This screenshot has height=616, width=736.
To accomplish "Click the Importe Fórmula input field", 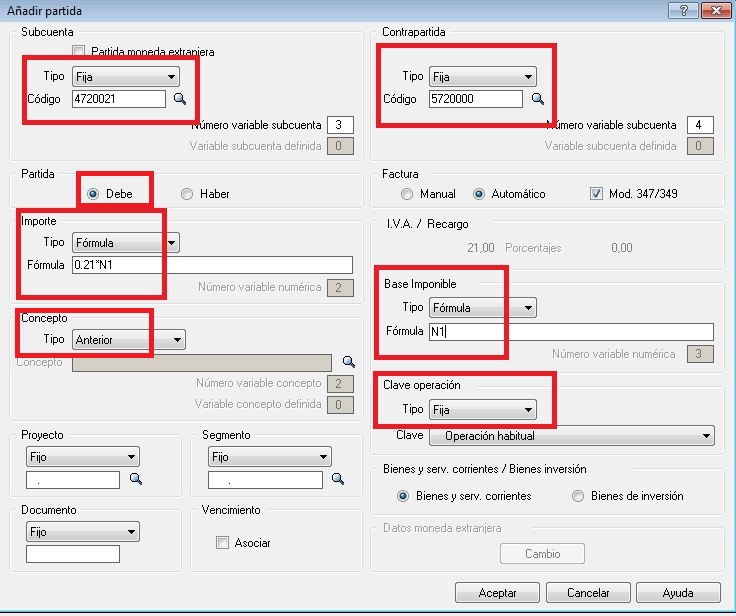I will 212,265.
